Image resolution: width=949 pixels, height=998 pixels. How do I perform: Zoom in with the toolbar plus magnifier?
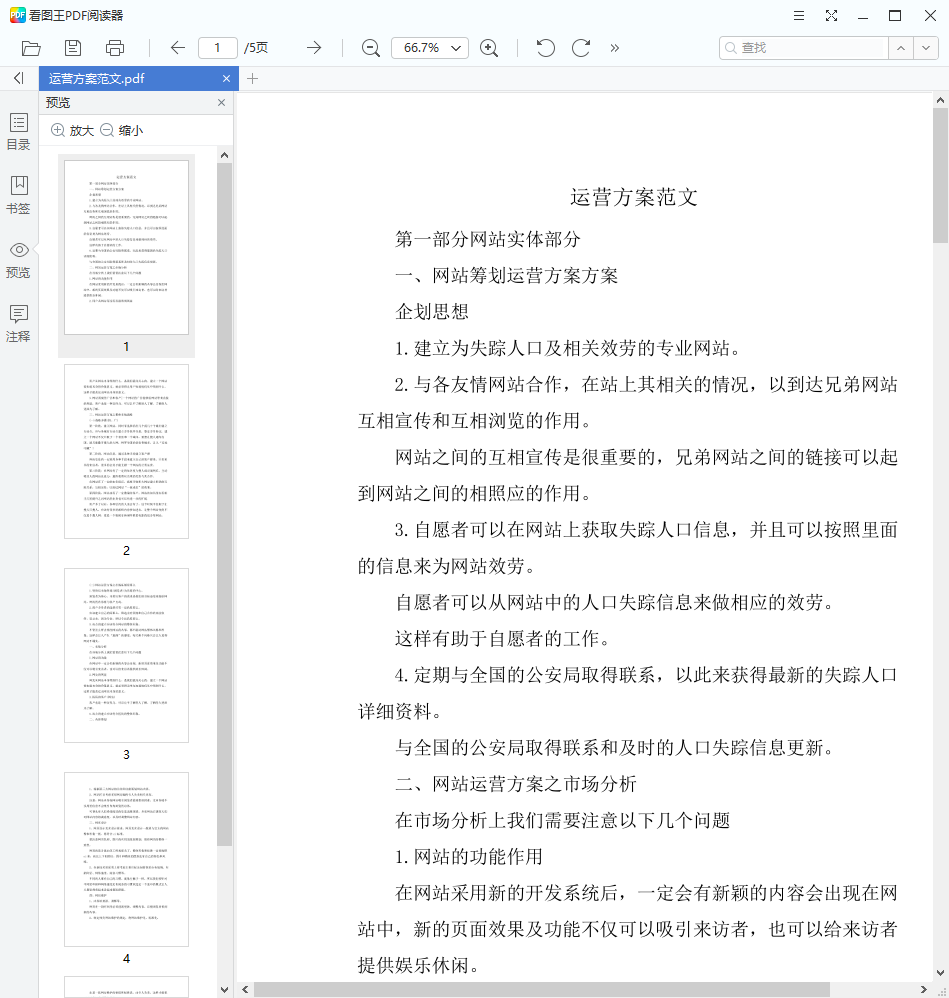[489, 48]
